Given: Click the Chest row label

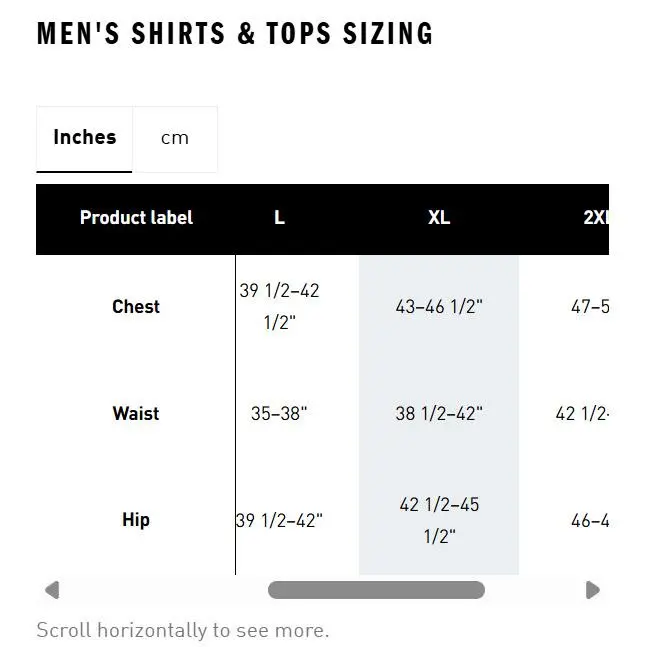Looking at the screenshot, I should (x=136, y=307).
